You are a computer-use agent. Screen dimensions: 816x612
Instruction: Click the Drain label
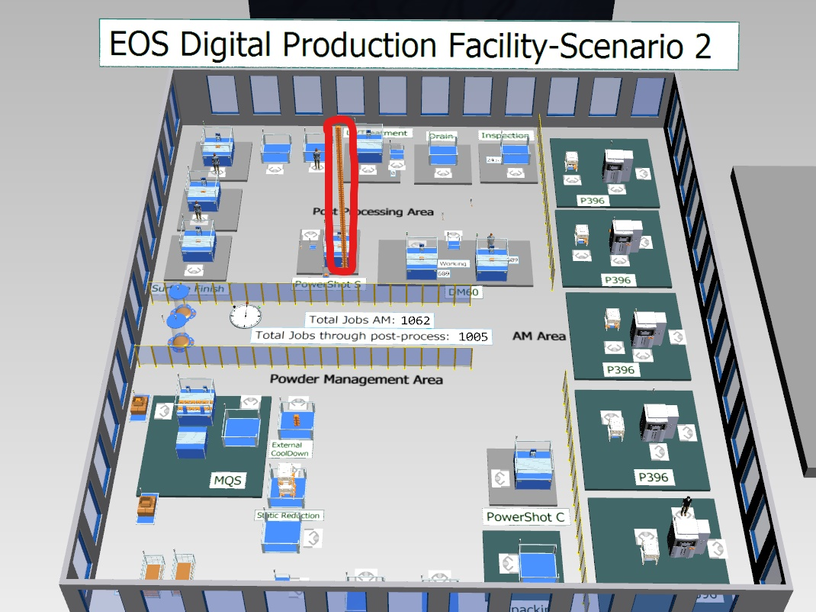tap(441, 136)
